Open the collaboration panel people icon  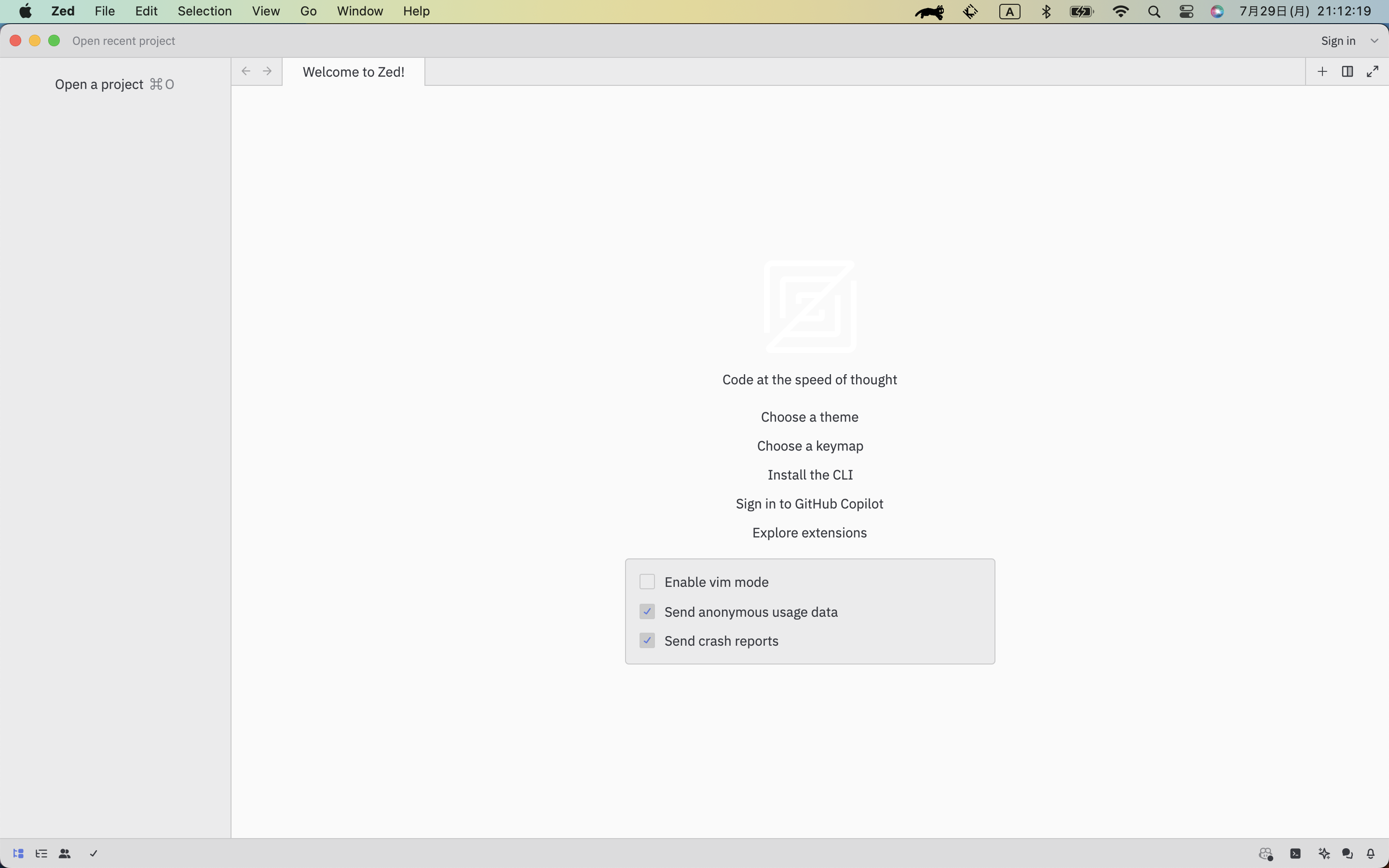(x=65, y=854)
